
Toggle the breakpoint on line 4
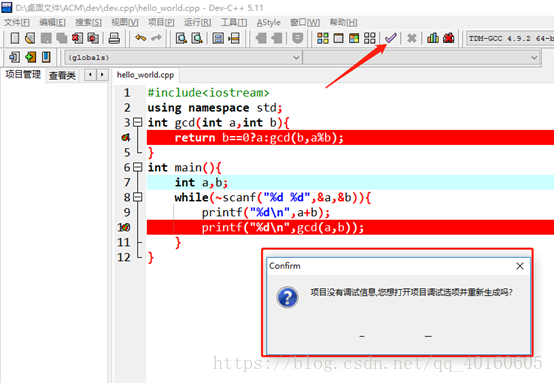point(126,137)
